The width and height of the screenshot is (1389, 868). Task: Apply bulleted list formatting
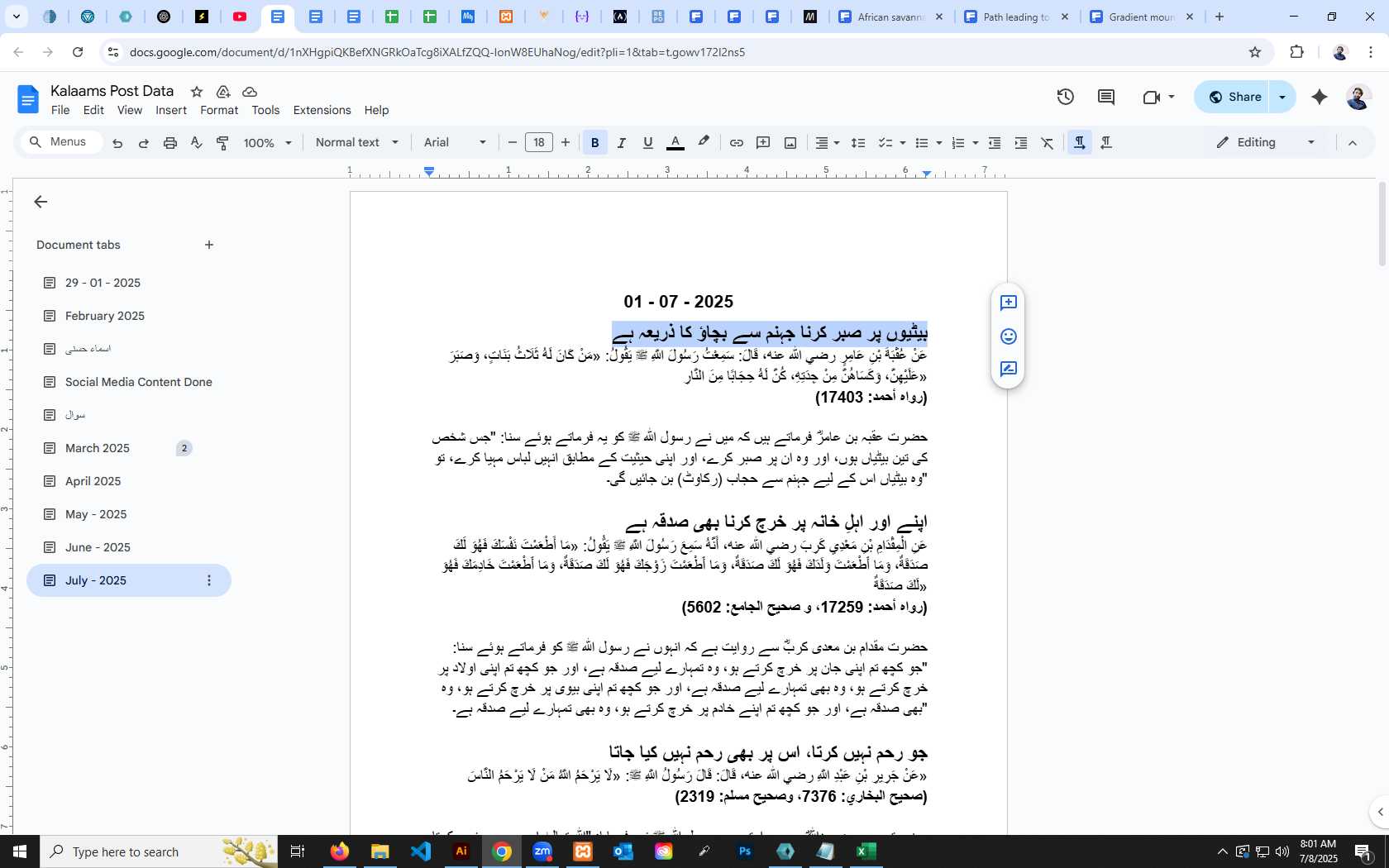coord(922,143)
